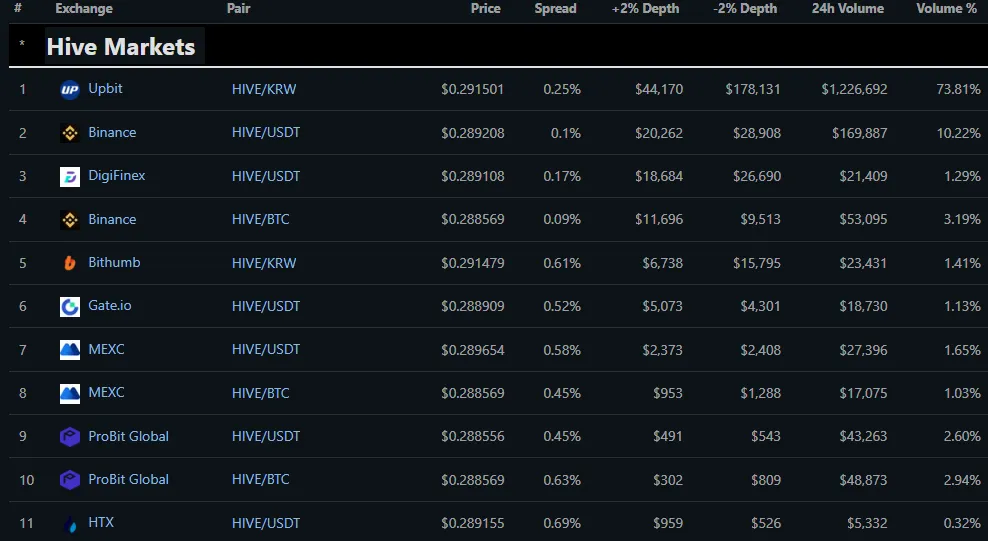Open the MEXC link in row 8

[106, 392]
